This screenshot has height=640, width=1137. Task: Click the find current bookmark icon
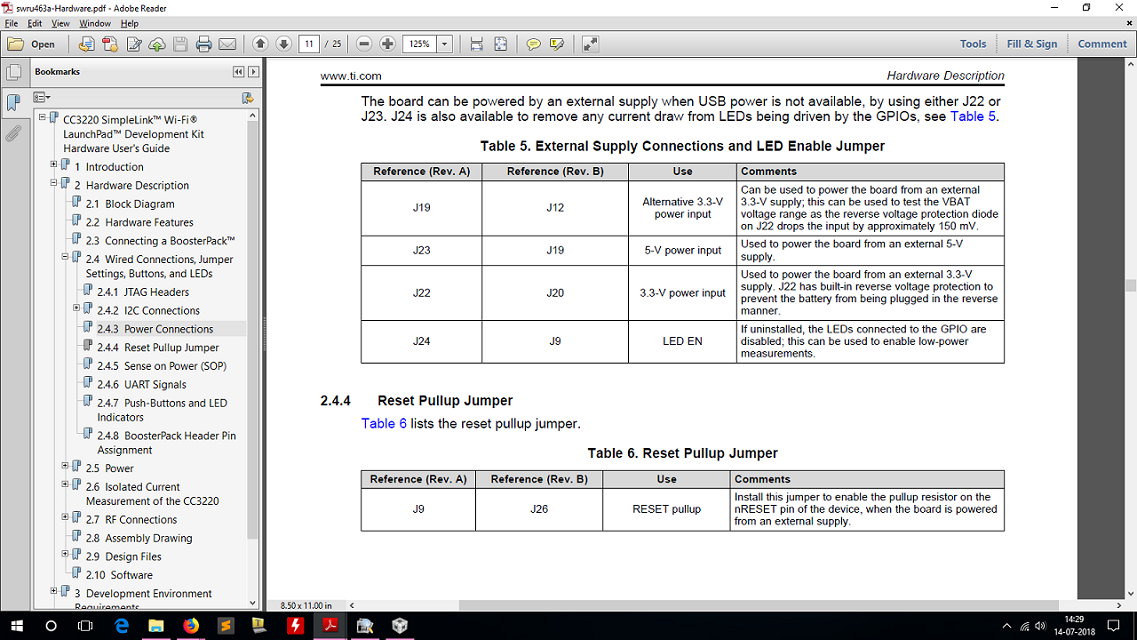click(247, 97)
